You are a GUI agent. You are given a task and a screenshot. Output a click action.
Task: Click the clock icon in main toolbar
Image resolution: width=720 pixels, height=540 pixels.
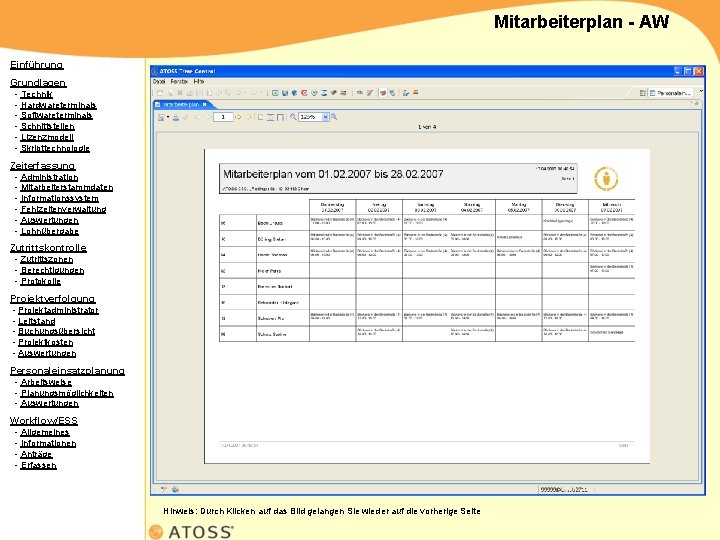click(x=314, y=93)
